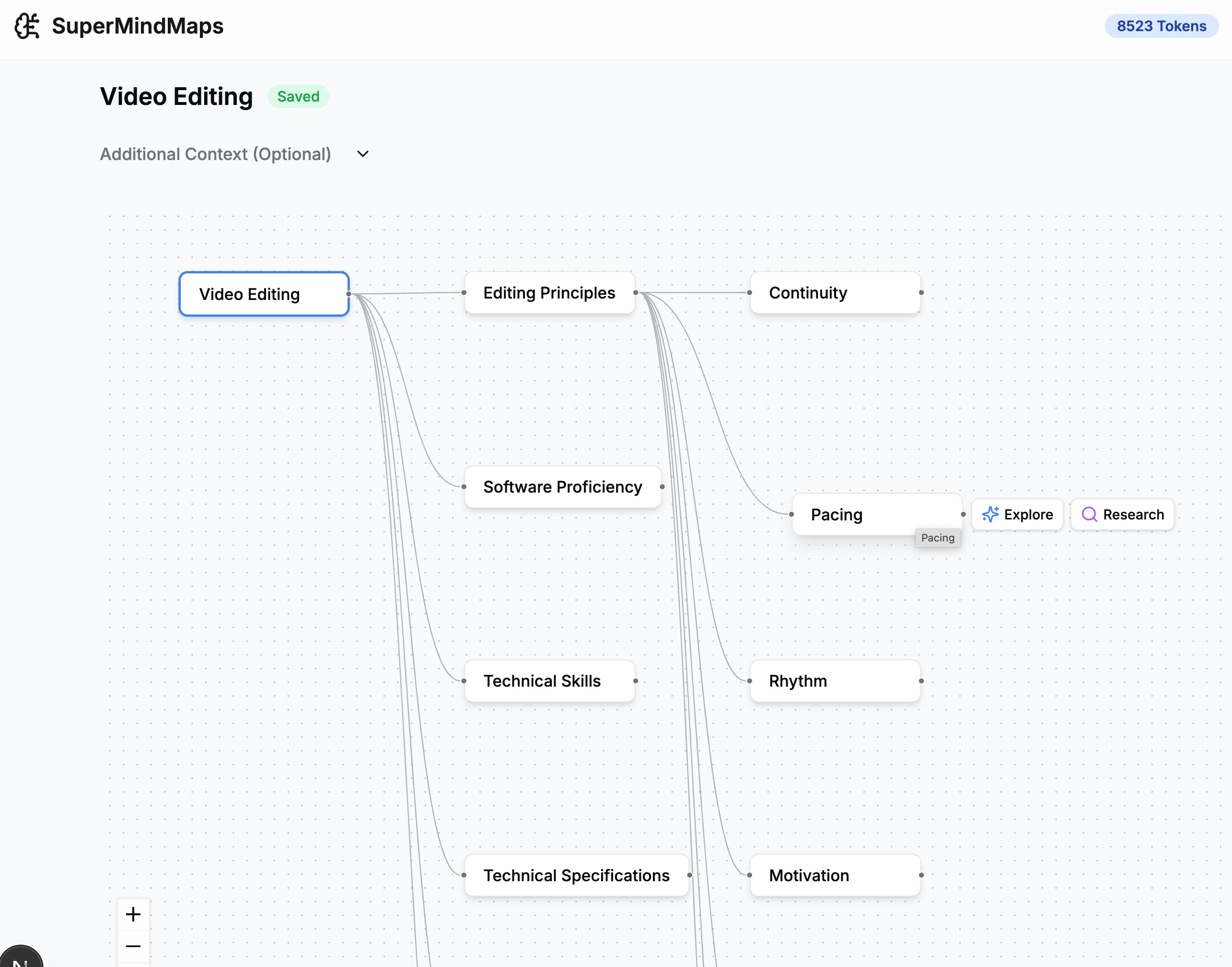Click the SuperMindMaps brain logo icon
Image resolution: width=1232 pixels, height=967 pixels.
(27, 26)
